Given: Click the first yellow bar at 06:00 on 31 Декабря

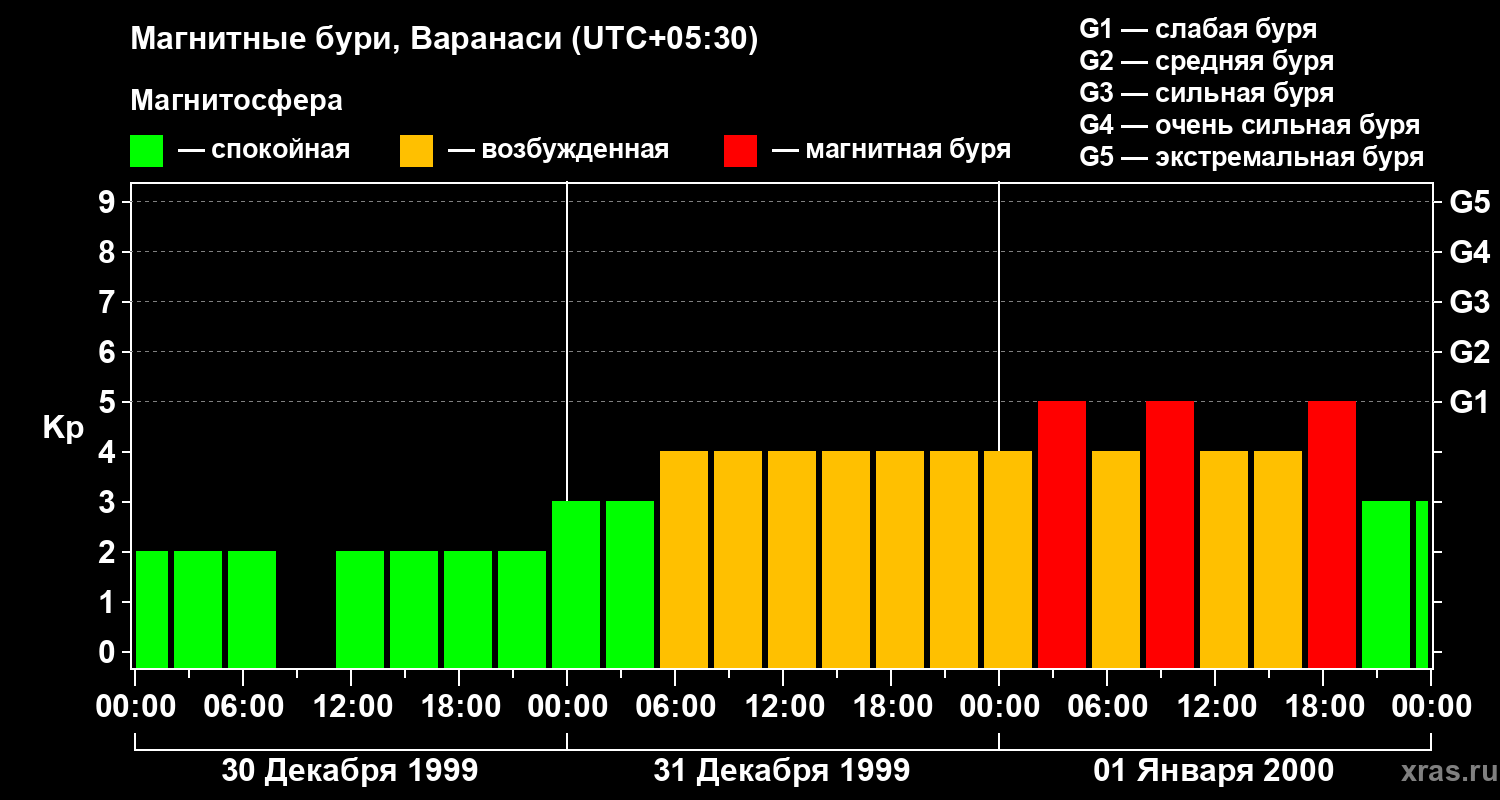Looking at the screenshot, I should pos(684,560).
